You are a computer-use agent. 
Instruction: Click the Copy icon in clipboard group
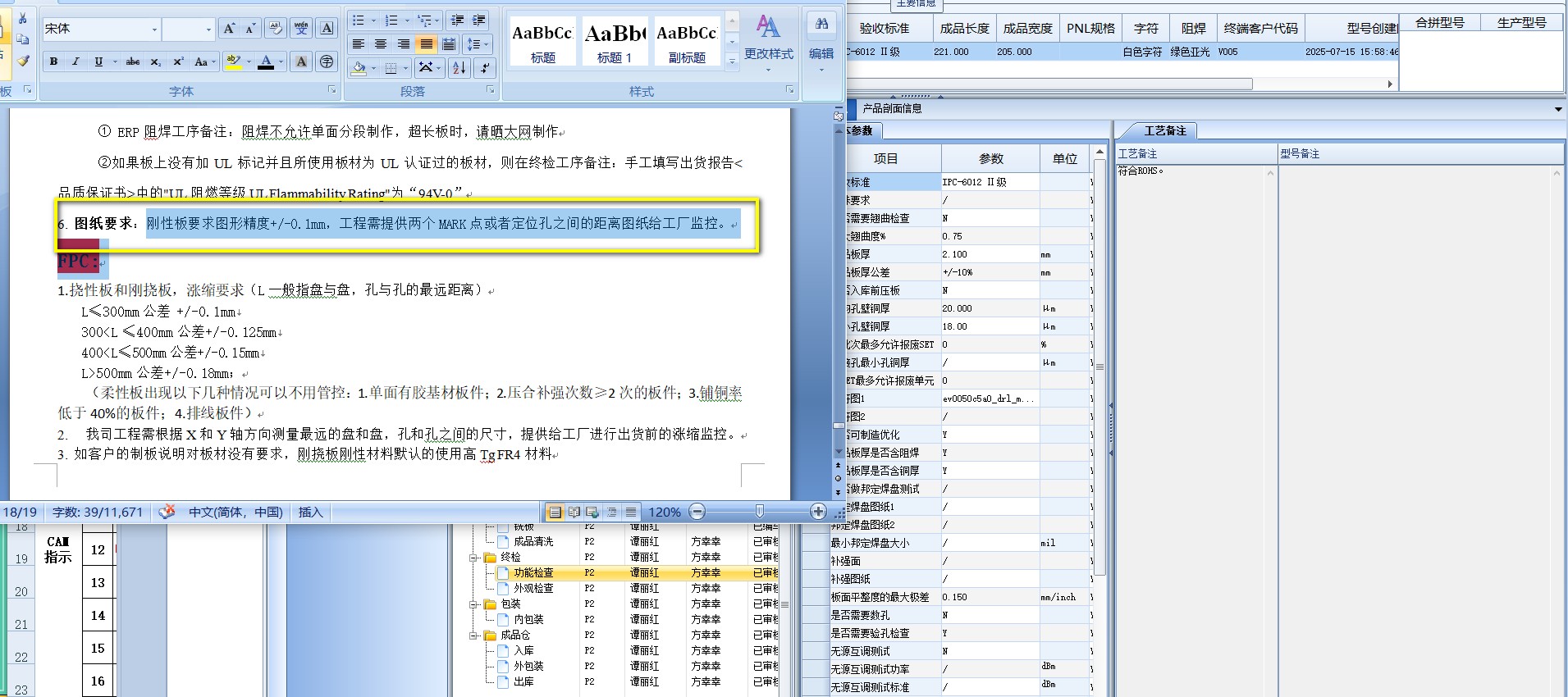tap(22, 39)
